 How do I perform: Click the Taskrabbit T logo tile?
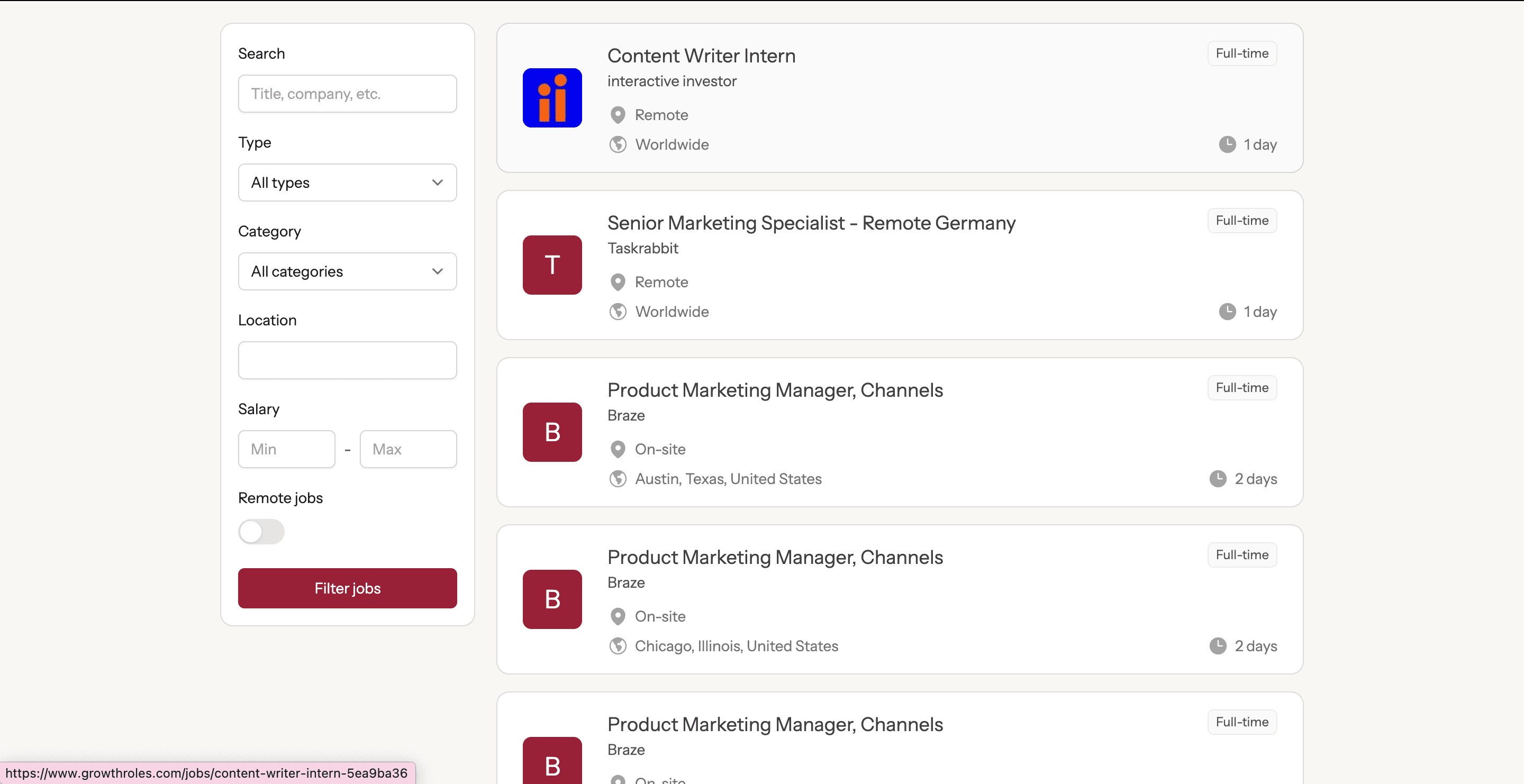click(x=552, y=265)
